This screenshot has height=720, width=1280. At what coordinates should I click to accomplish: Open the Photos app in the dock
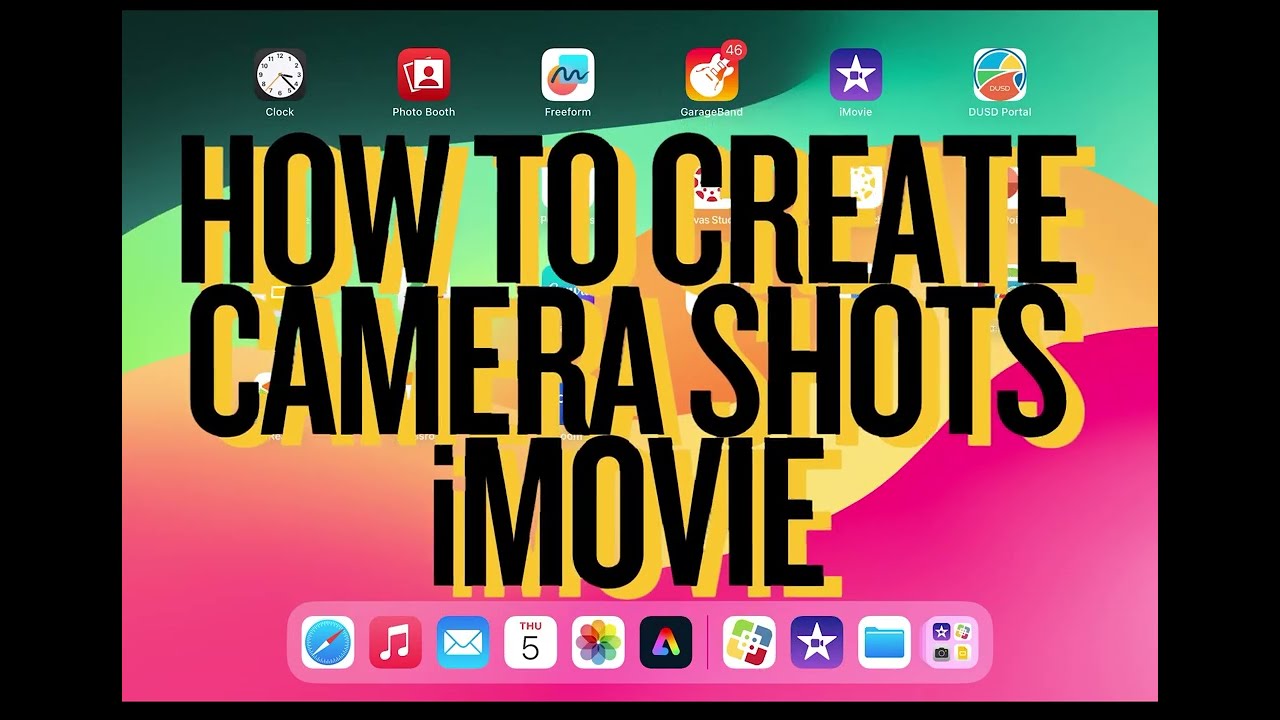click(x=598, y=642)
